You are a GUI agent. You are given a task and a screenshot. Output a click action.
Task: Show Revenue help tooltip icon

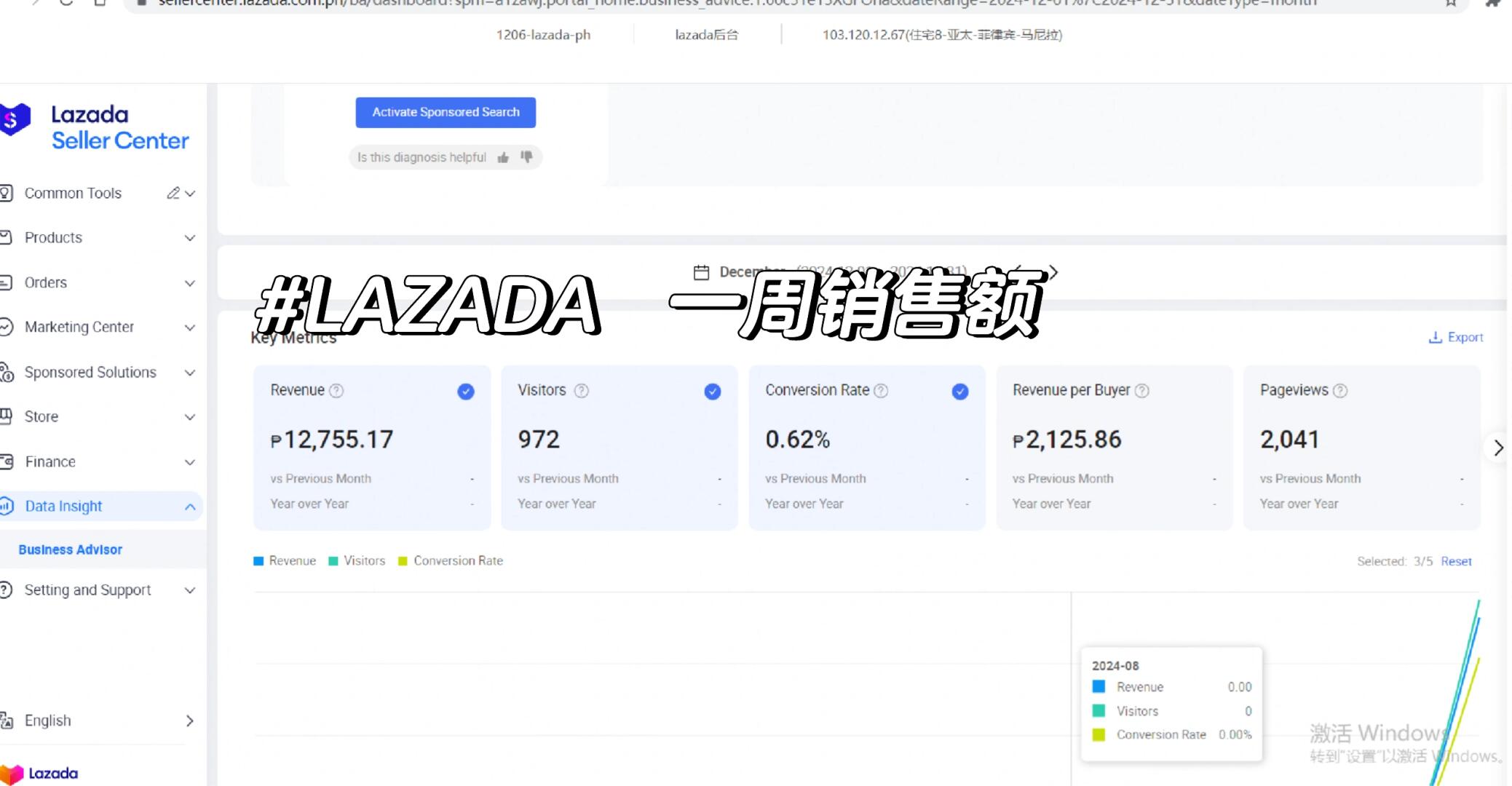pos(336,391)
